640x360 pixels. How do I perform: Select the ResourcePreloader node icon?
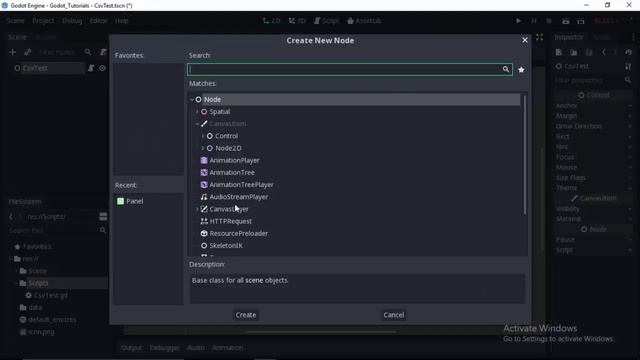(x=204, y=233)
